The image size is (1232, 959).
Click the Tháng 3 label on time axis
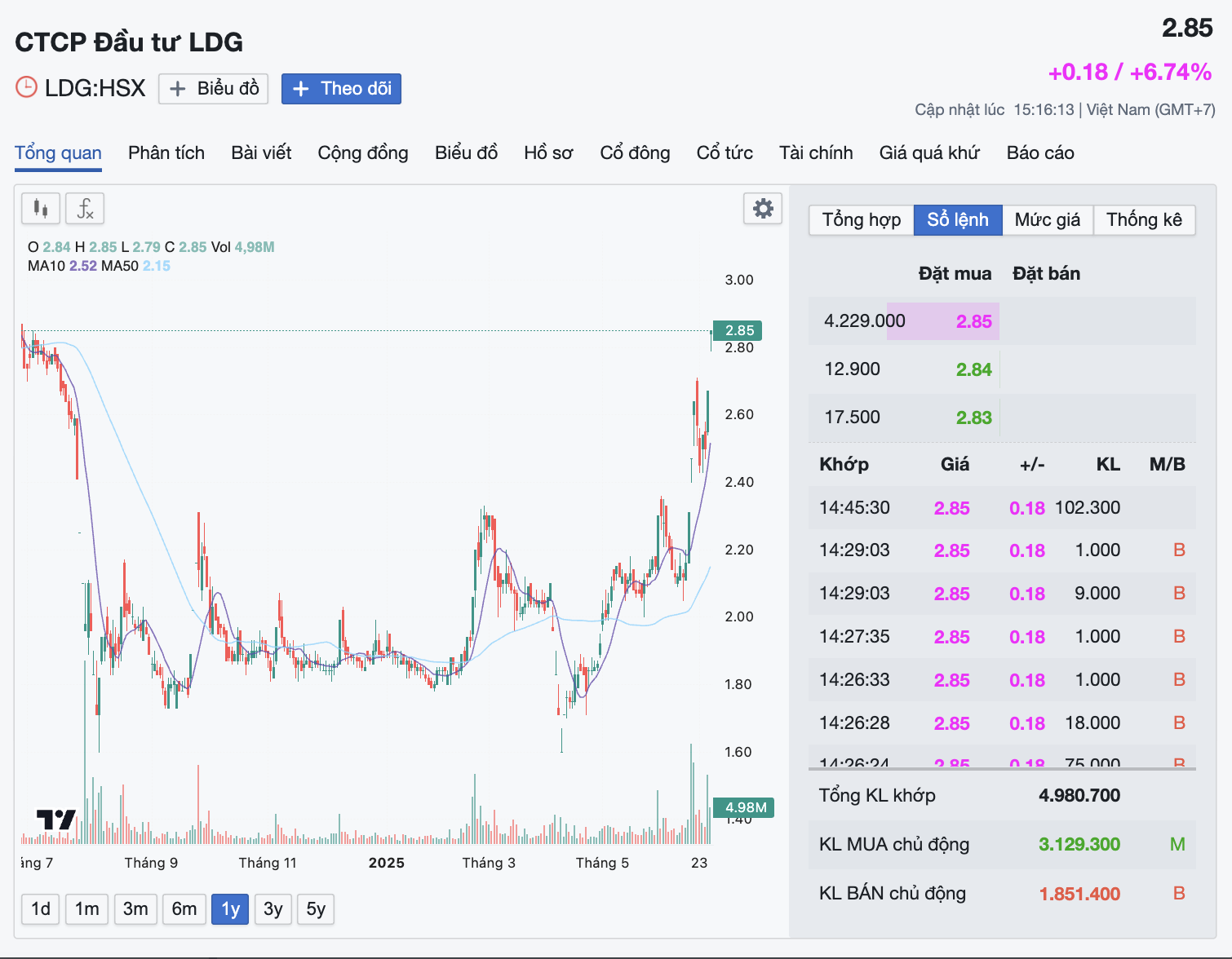click(489, 863)
